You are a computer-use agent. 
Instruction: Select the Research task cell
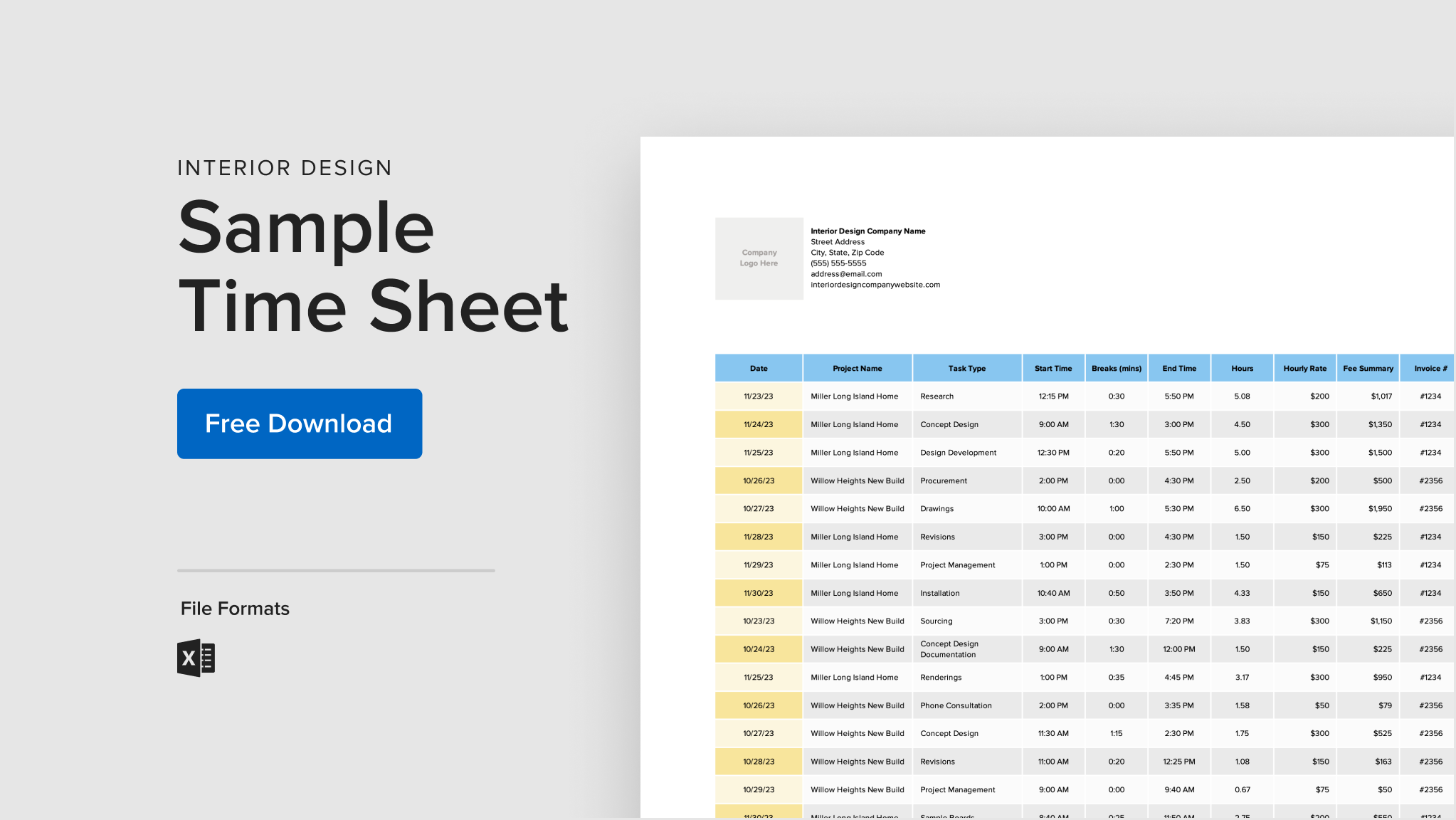coord(937,396)
